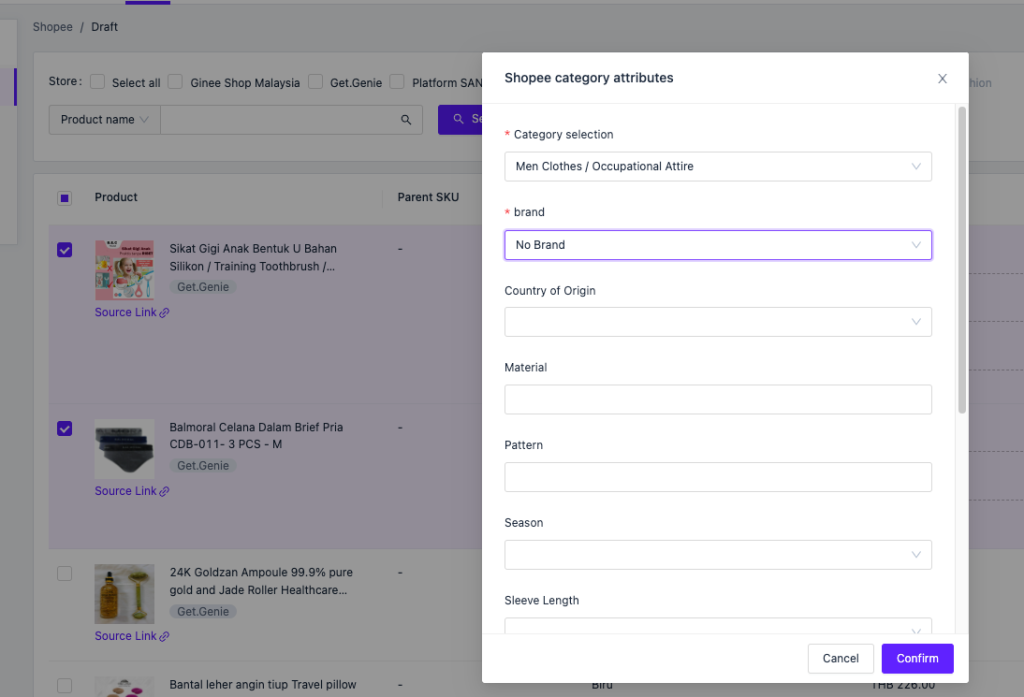1024x697 pixels.
Task: Click the Product column header
Action: click(116, 197)
